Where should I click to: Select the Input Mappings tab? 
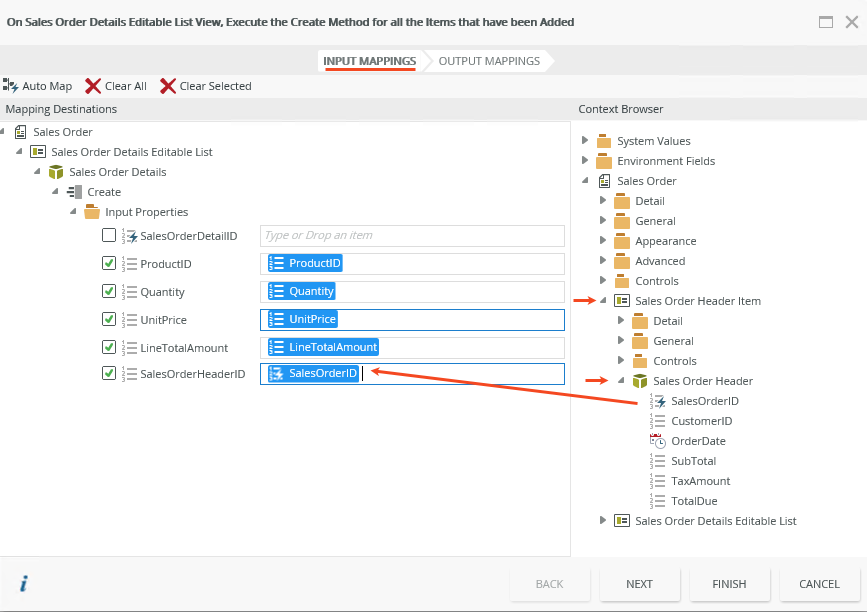(369, 61)
